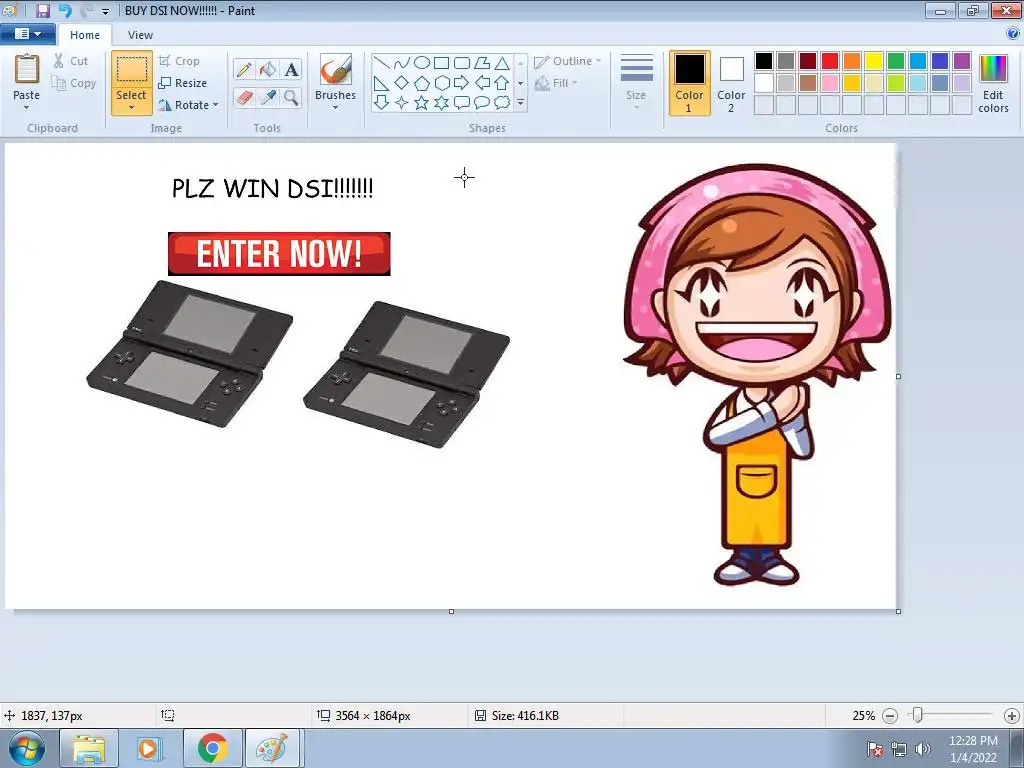1024x768 pixels.
Task: Choose the Line shape
Action: pyautogui.click(x=381, y=63)
